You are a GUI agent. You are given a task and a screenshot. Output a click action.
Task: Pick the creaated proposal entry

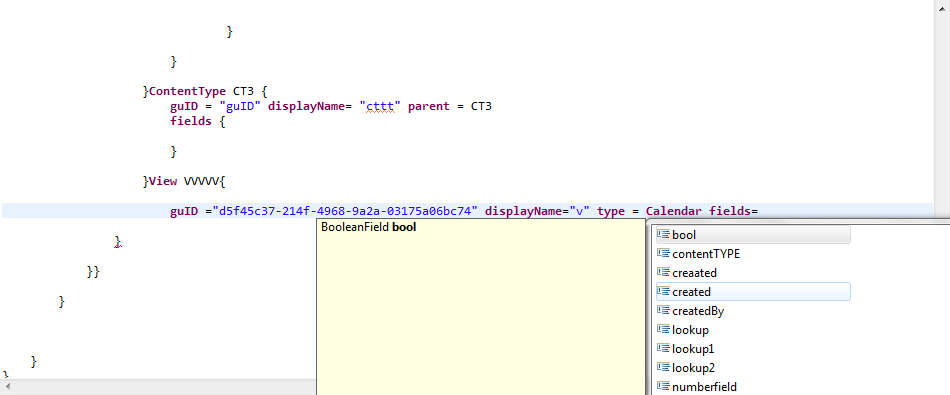coord(753,273)
